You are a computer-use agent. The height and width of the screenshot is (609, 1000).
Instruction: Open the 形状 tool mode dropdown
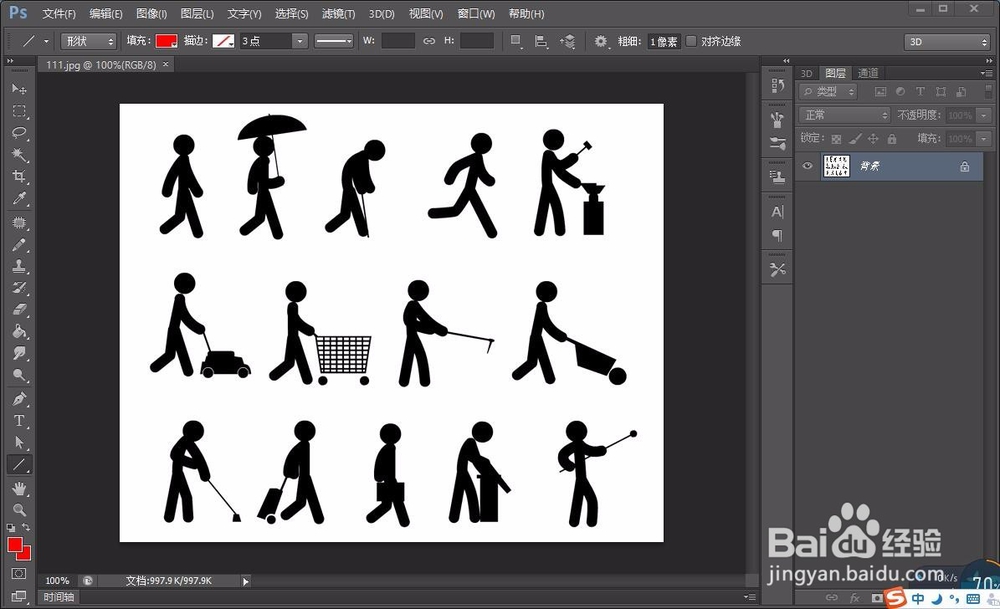click(x=89, y=41)
